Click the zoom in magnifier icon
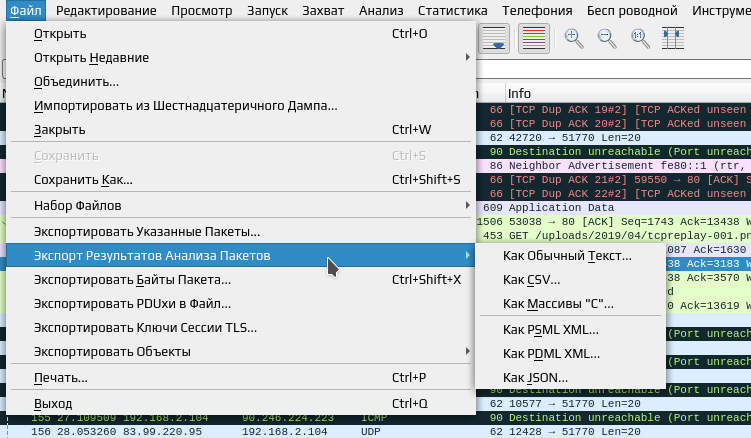The height and width of the screenshot is (438, 751). coord(574,38)
